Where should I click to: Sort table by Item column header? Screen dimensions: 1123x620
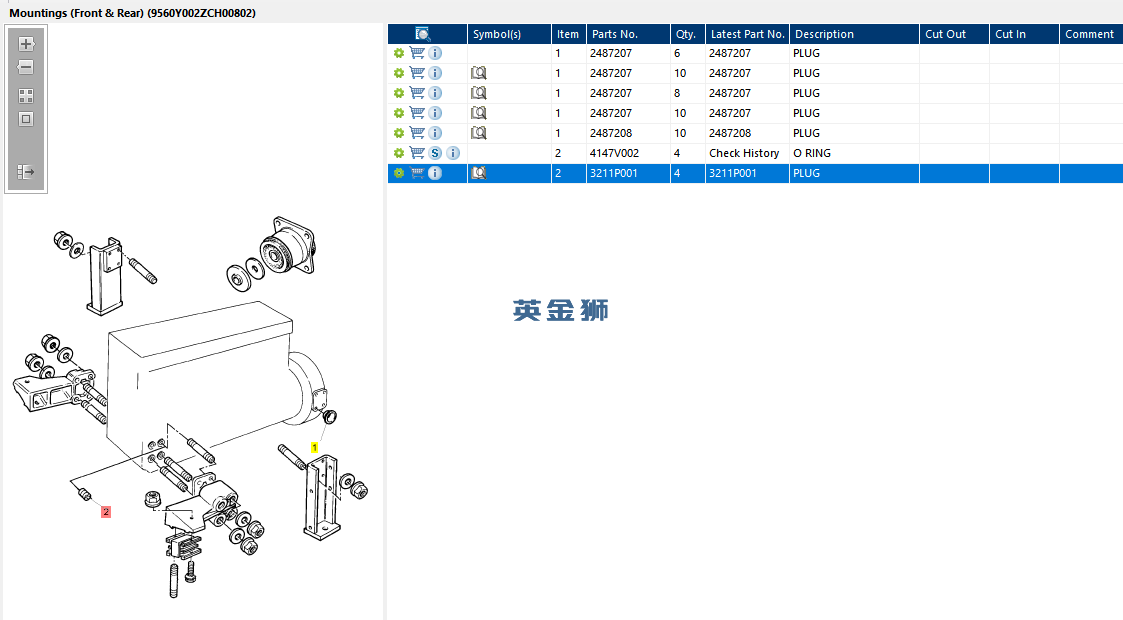click(569, 34)
